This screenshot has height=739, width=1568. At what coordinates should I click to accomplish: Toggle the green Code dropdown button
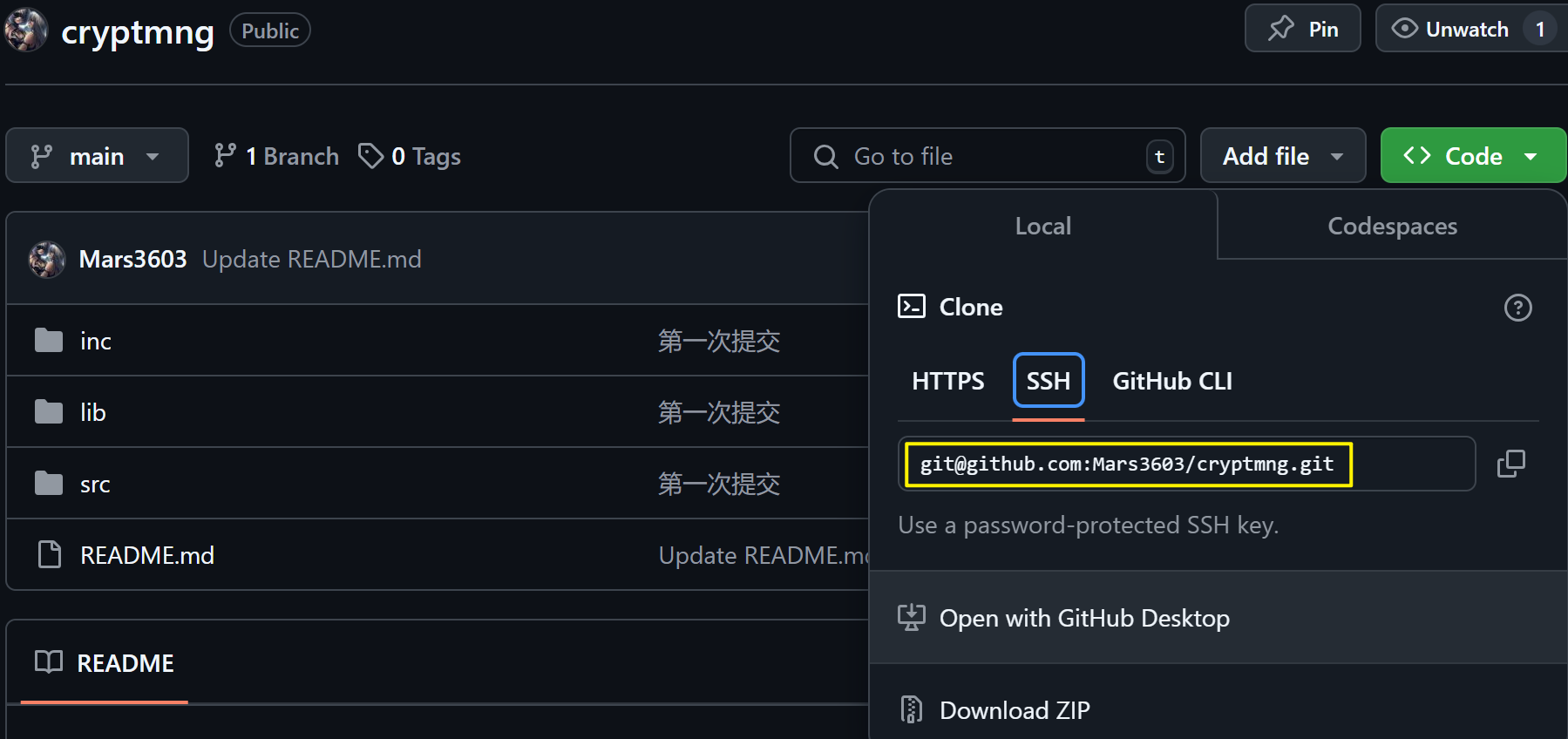coord(1473,156)
